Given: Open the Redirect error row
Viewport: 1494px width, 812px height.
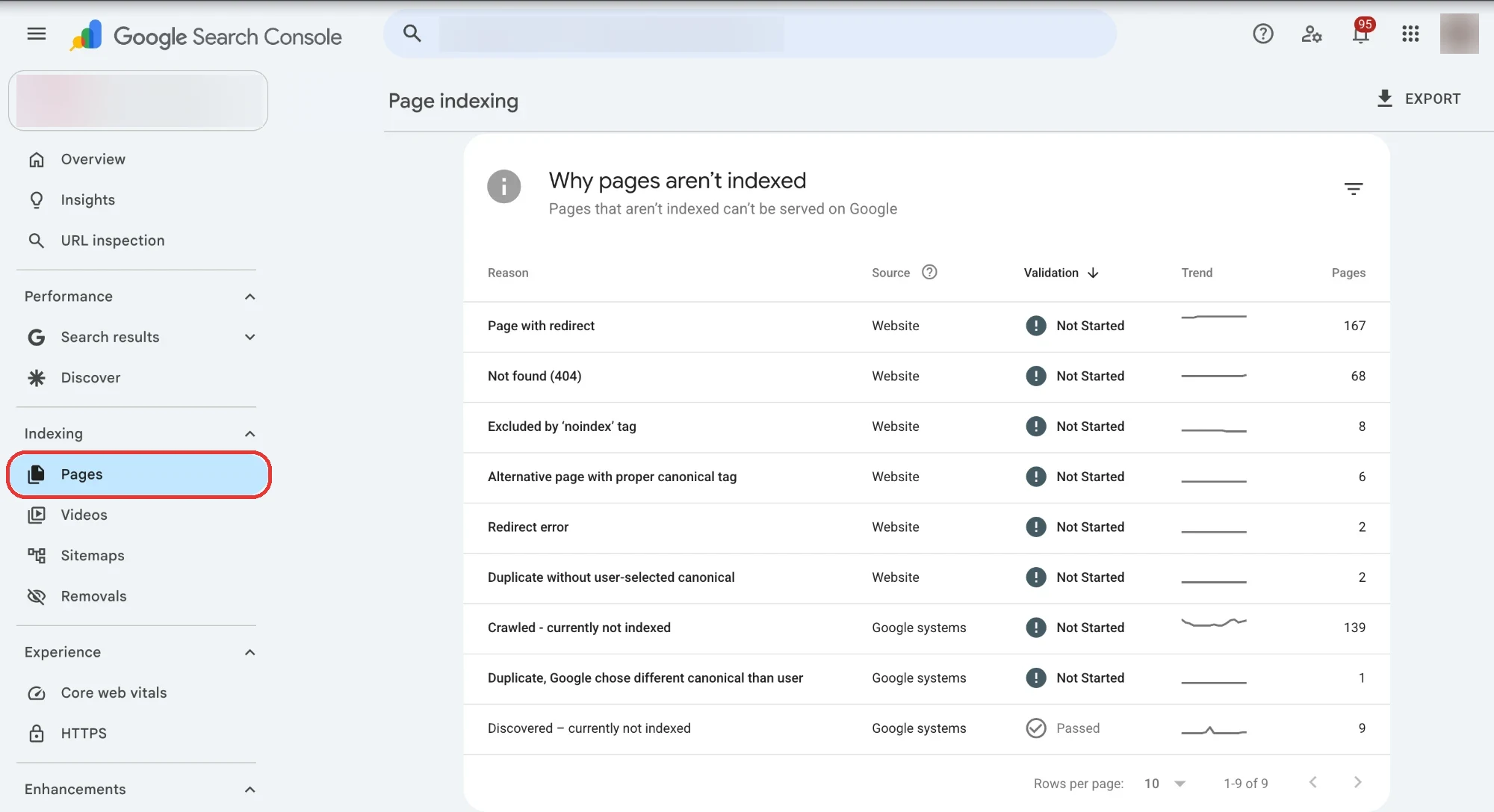Looking at the screenshot, I should point(926,528).
